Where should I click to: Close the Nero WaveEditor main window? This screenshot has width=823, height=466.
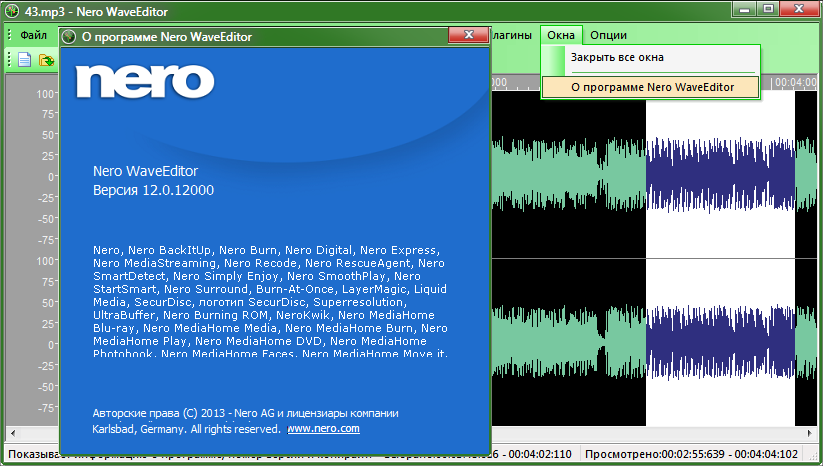pos(799,8)
